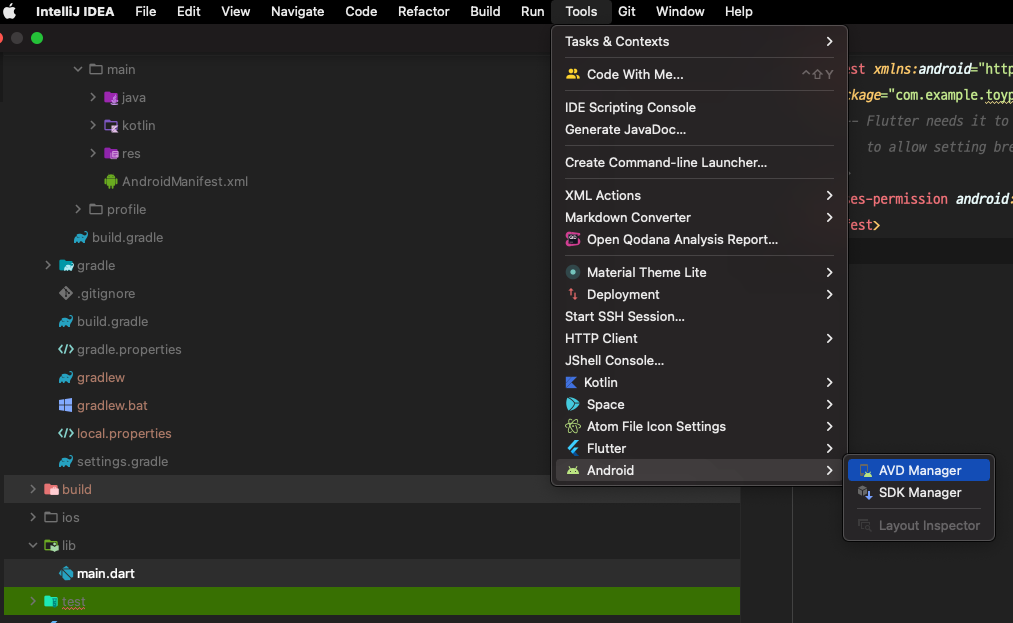Screen dimensions: 1013x623
Task: Open the Refactor menu
Action: (x=423, y=12)
